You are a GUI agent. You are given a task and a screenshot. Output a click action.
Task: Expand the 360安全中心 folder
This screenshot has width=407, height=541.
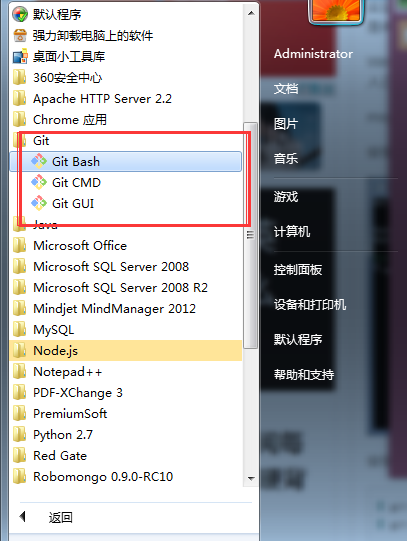coord(126,78)
